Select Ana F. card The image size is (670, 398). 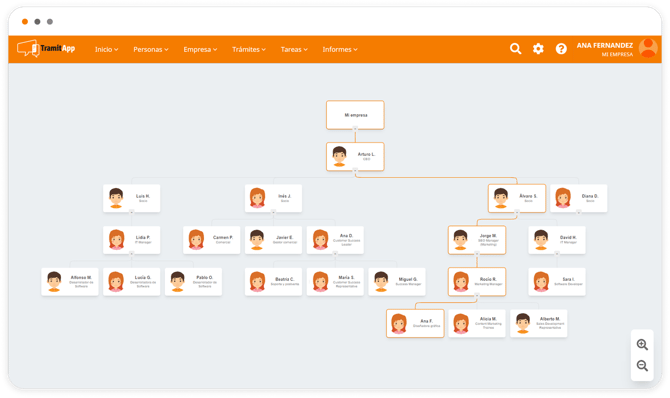(415, 324)
